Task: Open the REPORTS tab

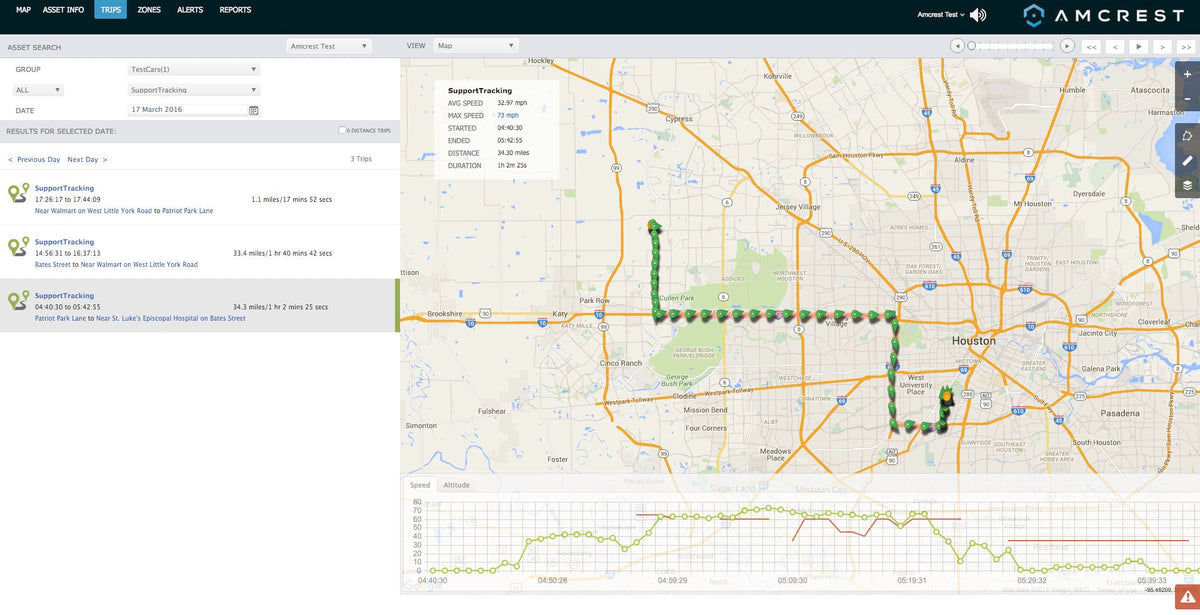Action: [x=235, y=10]
